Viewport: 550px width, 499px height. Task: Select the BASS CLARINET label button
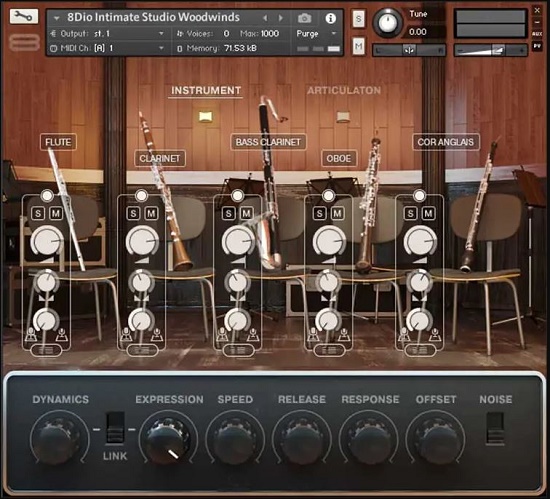tap(268, 142)
